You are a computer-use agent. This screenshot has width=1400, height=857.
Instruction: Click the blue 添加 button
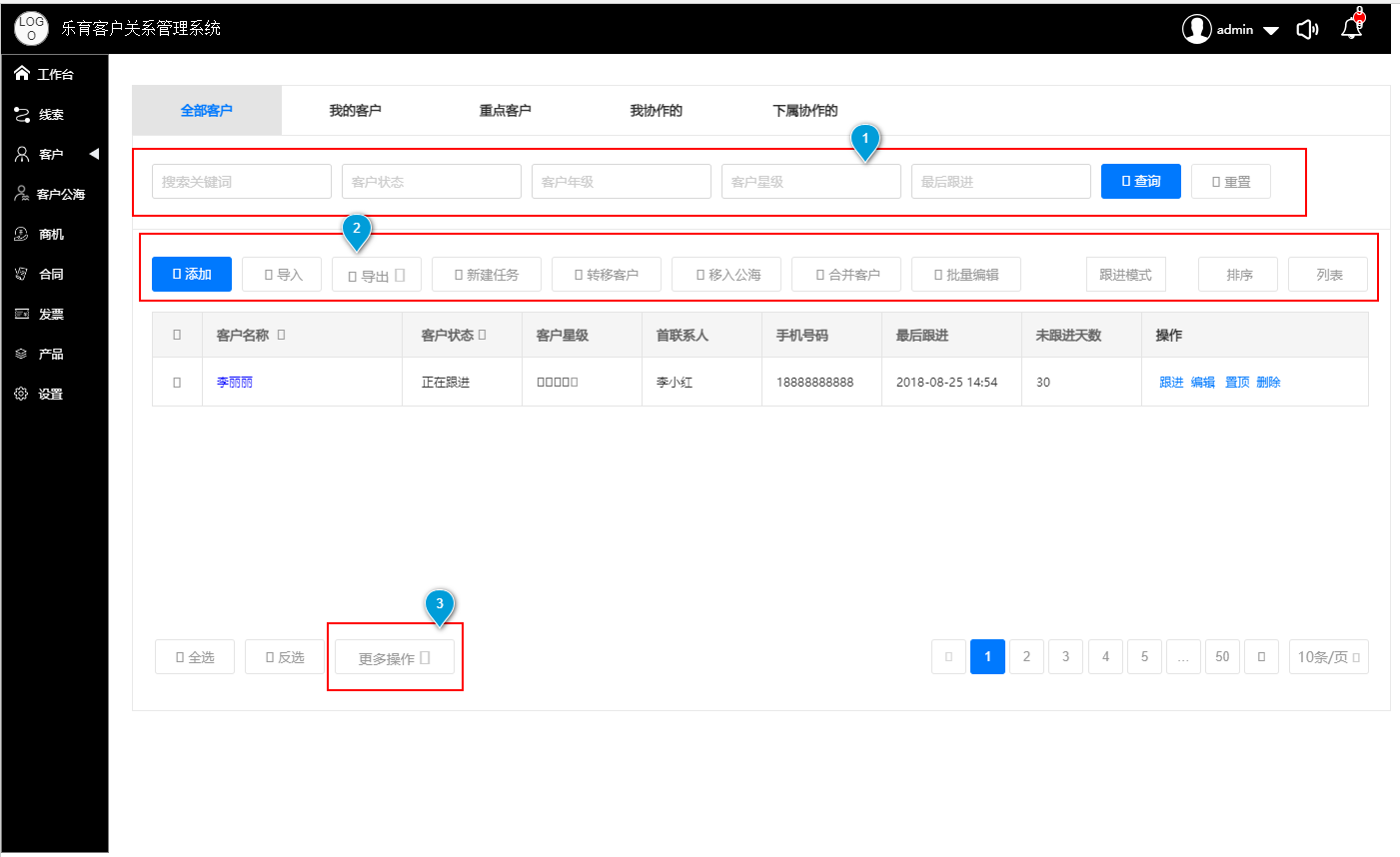click(x=192, y=275)
